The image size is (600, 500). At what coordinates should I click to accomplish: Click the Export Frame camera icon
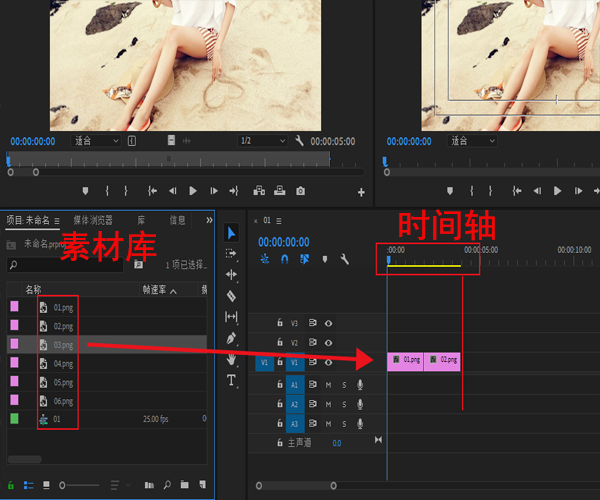tap(300, 191)
